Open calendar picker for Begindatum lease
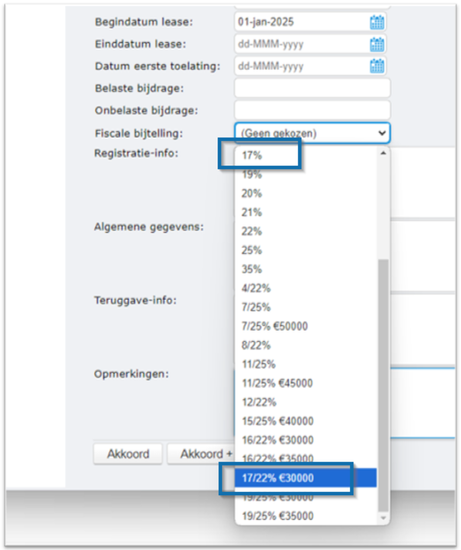The width and height of the screenshot is (461, 550). (377, 22)
